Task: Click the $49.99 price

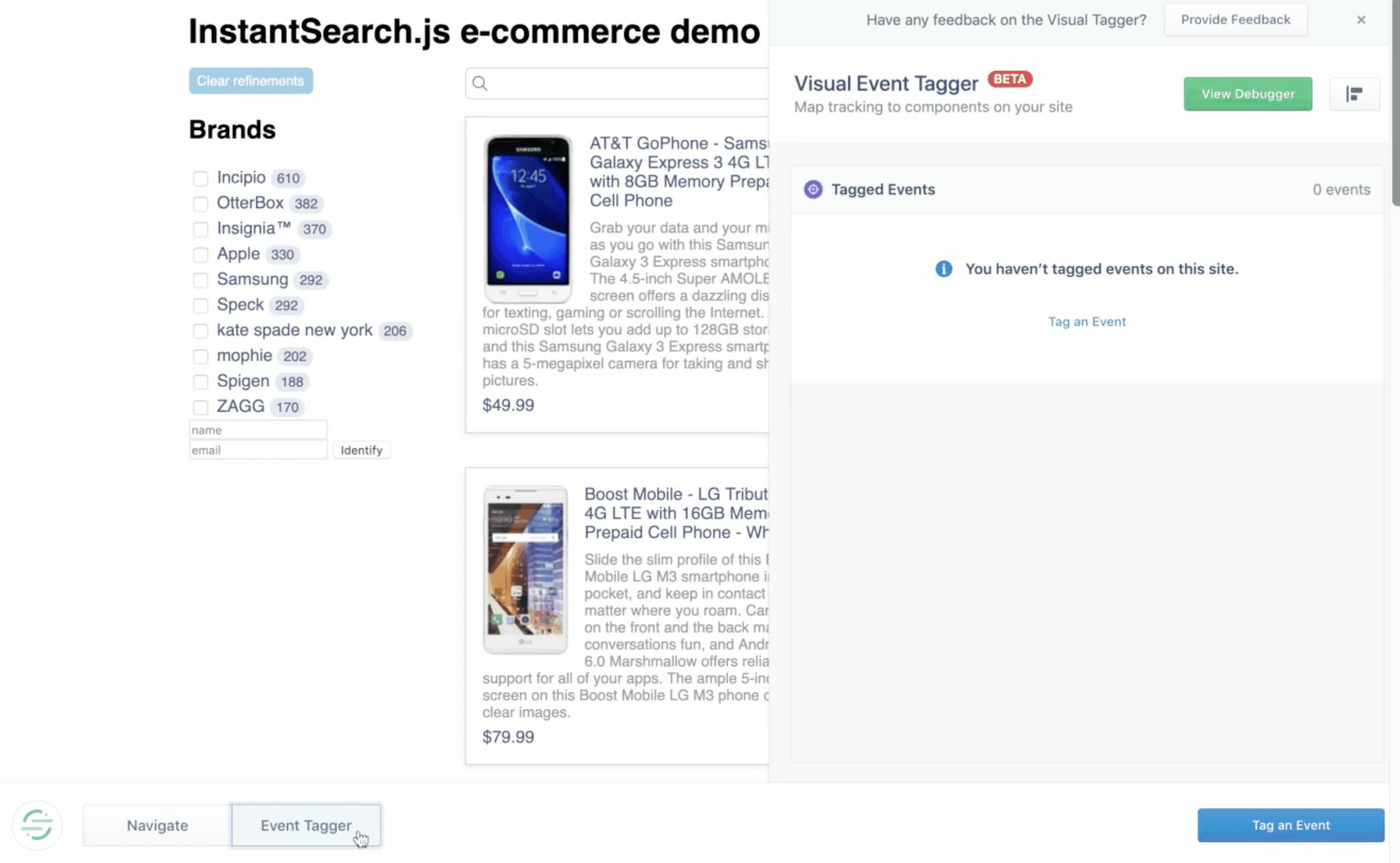Action: click(508, 405)
